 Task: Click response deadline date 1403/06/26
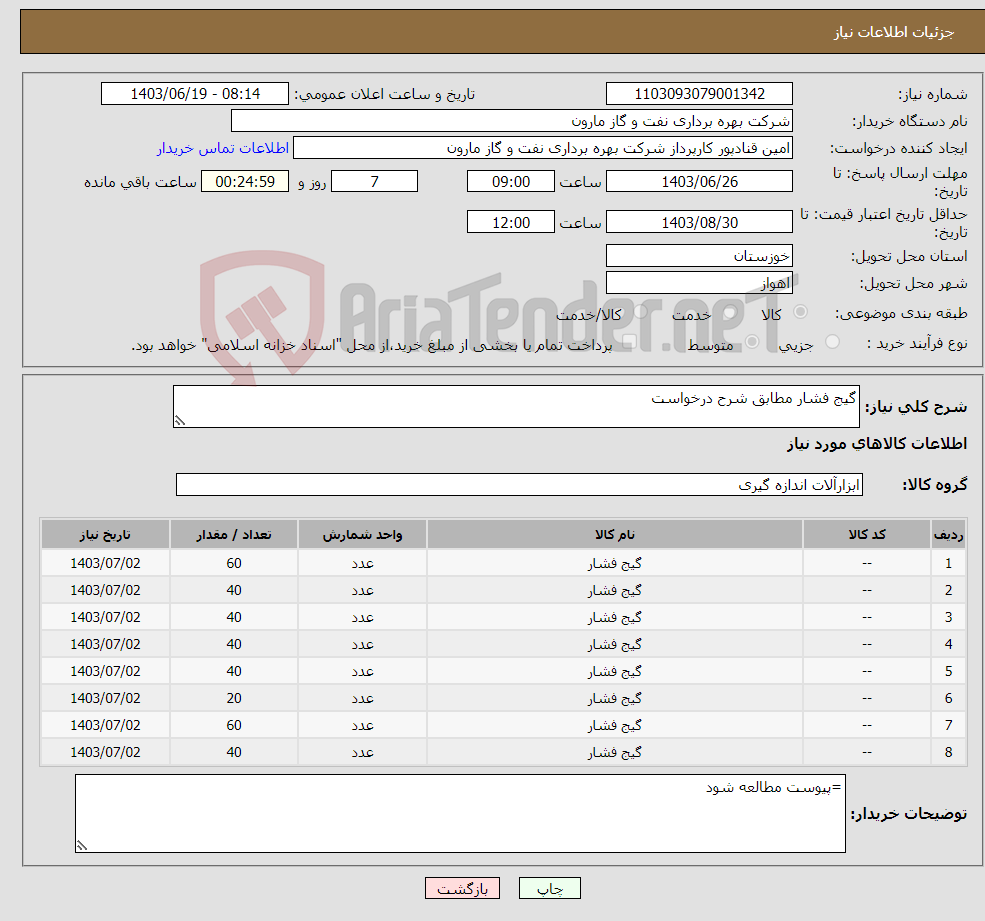699,182
